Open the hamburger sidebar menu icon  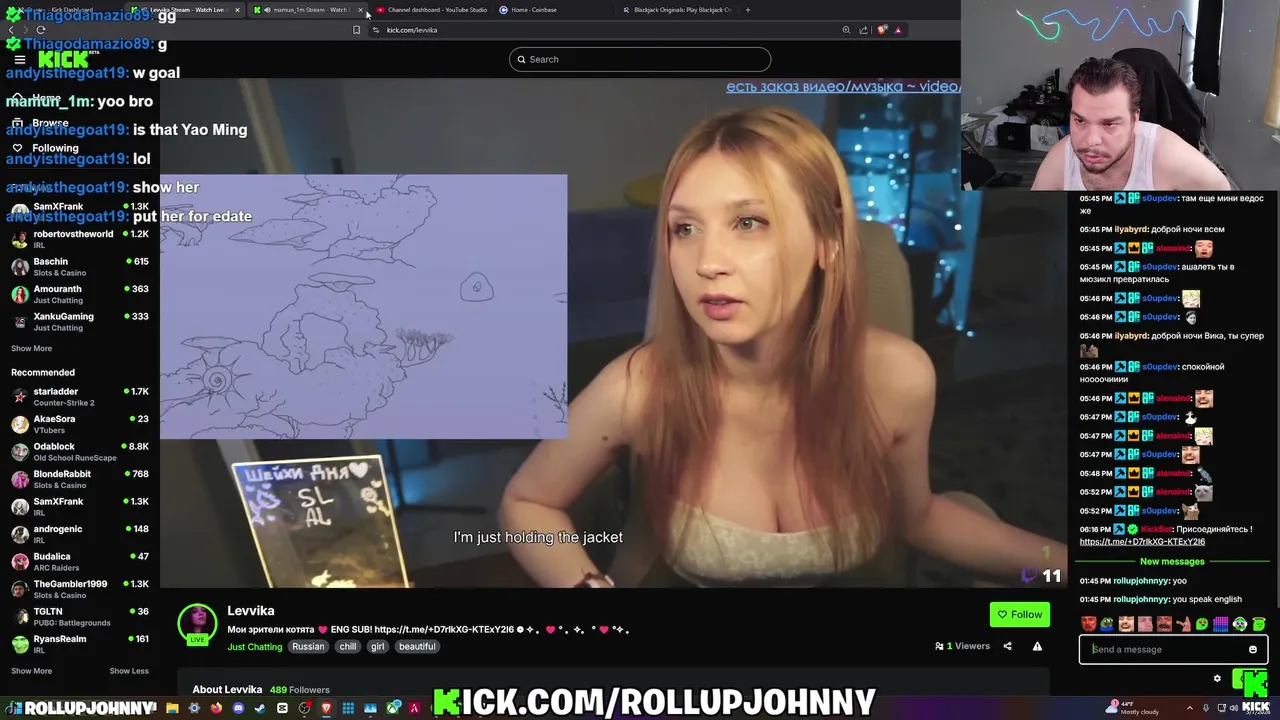coord(19,60)
